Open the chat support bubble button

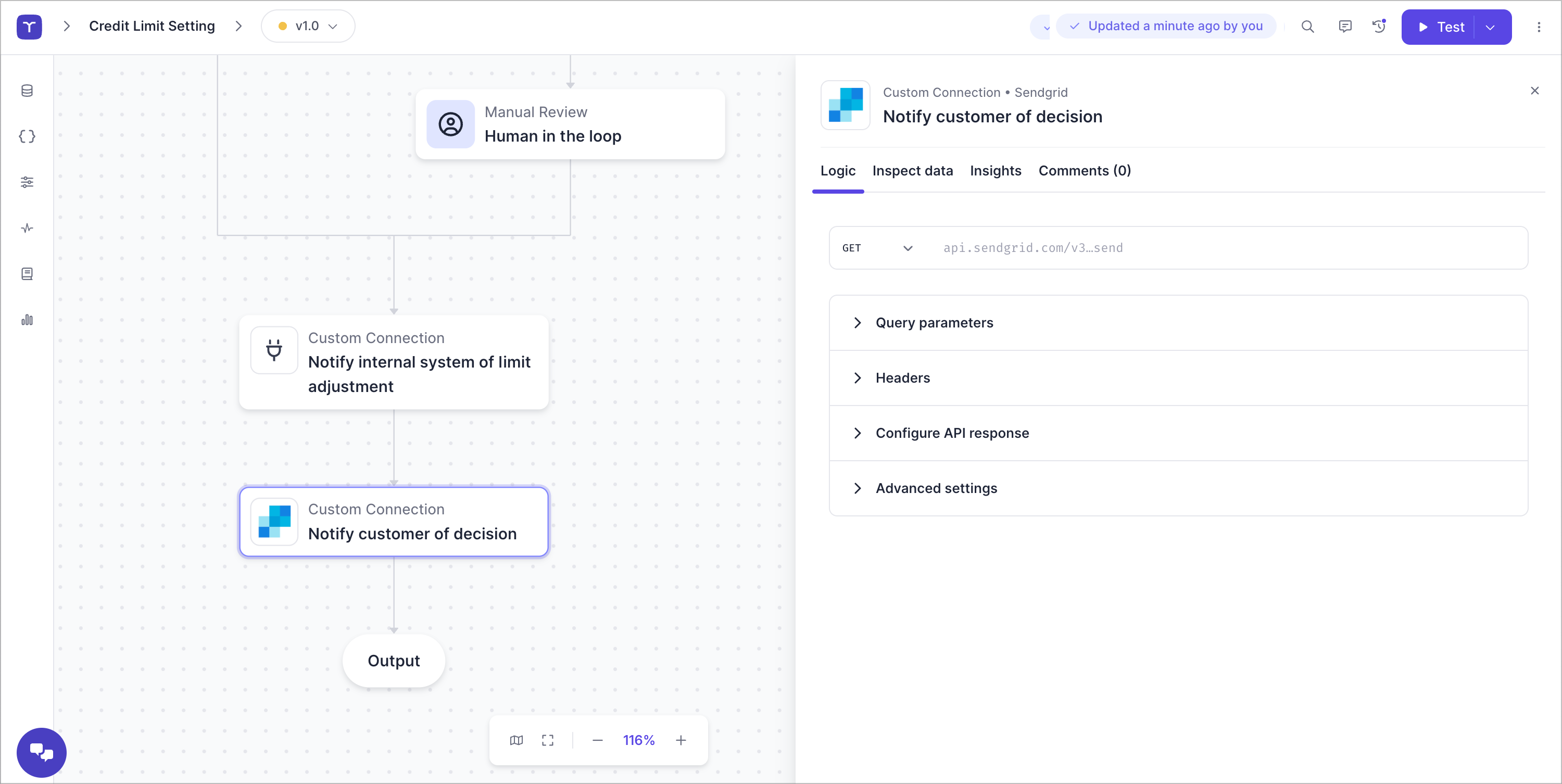41,752
